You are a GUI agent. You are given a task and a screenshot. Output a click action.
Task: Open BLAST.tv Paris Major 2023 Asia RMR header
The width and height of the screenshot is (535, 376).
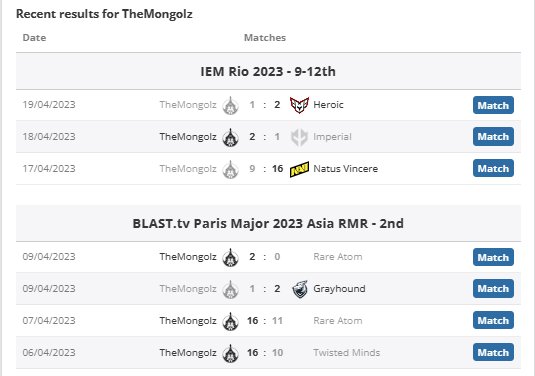[268, 223]
